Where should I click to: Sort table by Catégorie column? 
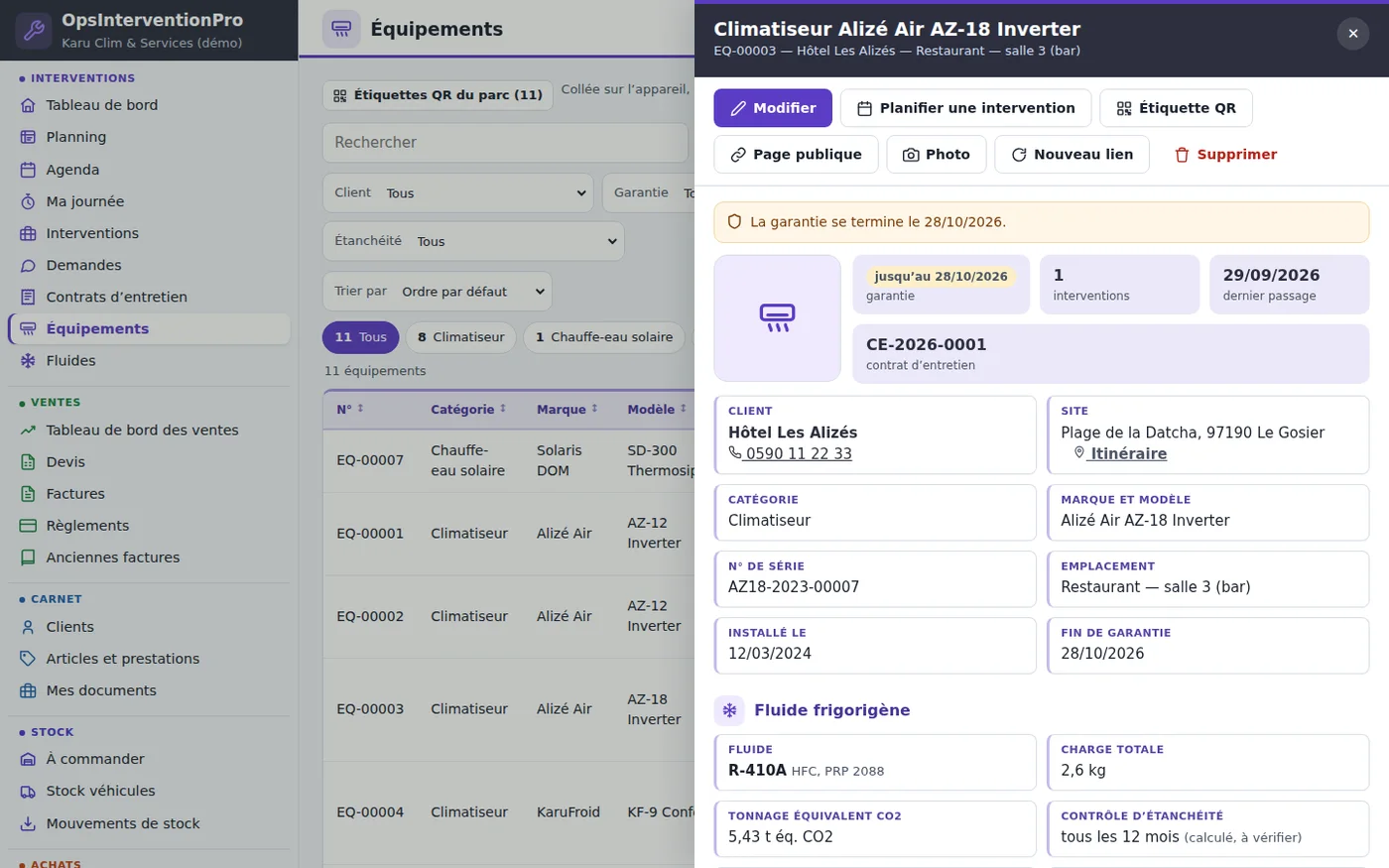468,410
